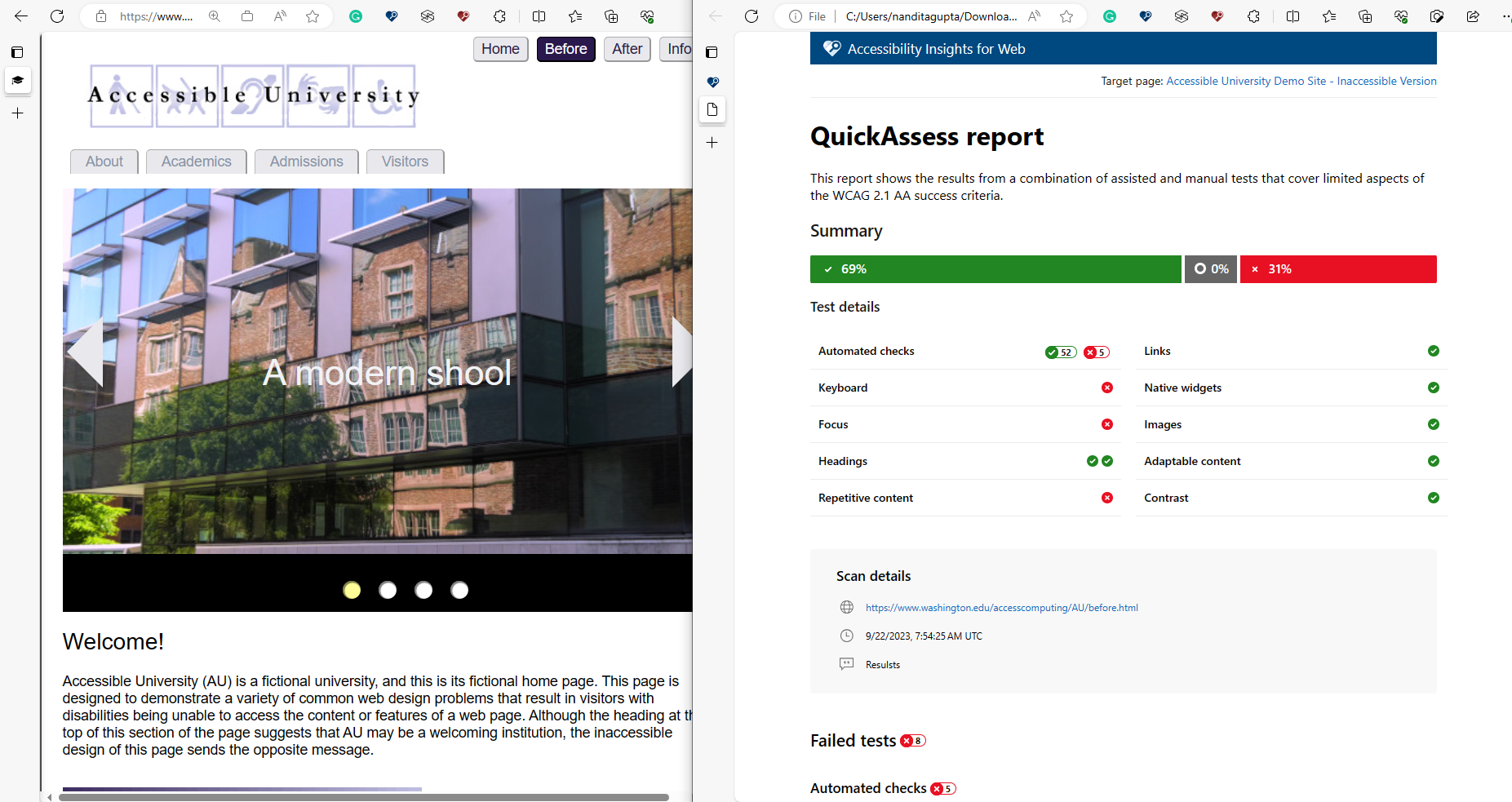Click the Before button on university page

[x=565, y=49]
